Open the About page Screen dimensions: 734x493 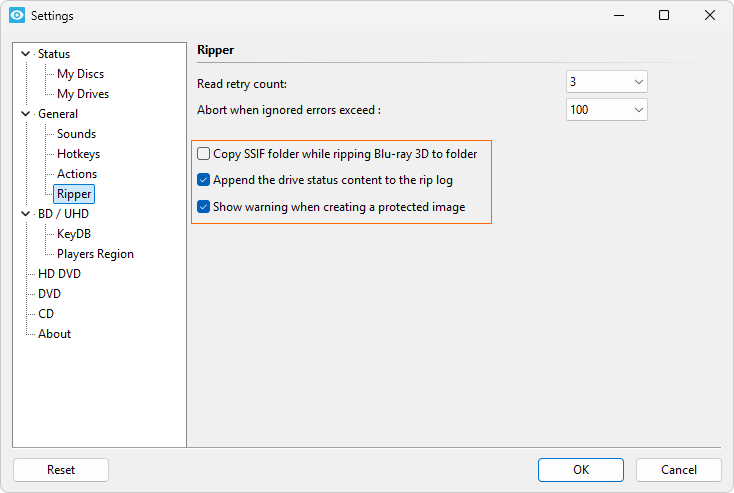tap(54, 334)
